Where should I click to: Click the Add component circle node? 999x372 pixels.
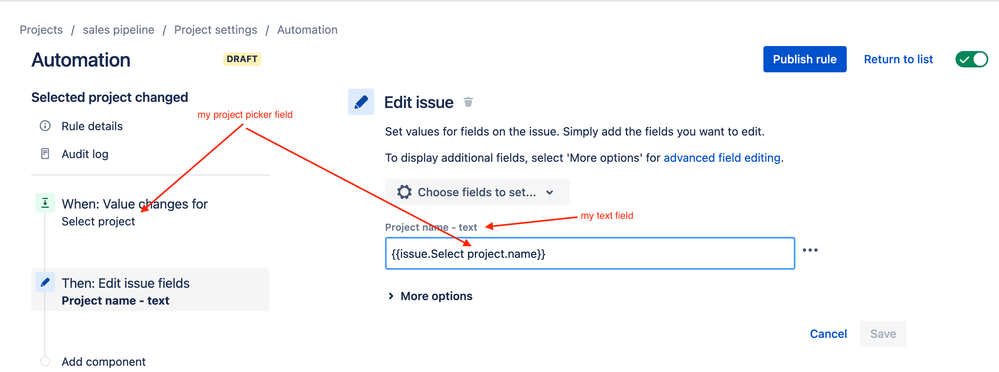pyautogui.click(x=45, y=361)
